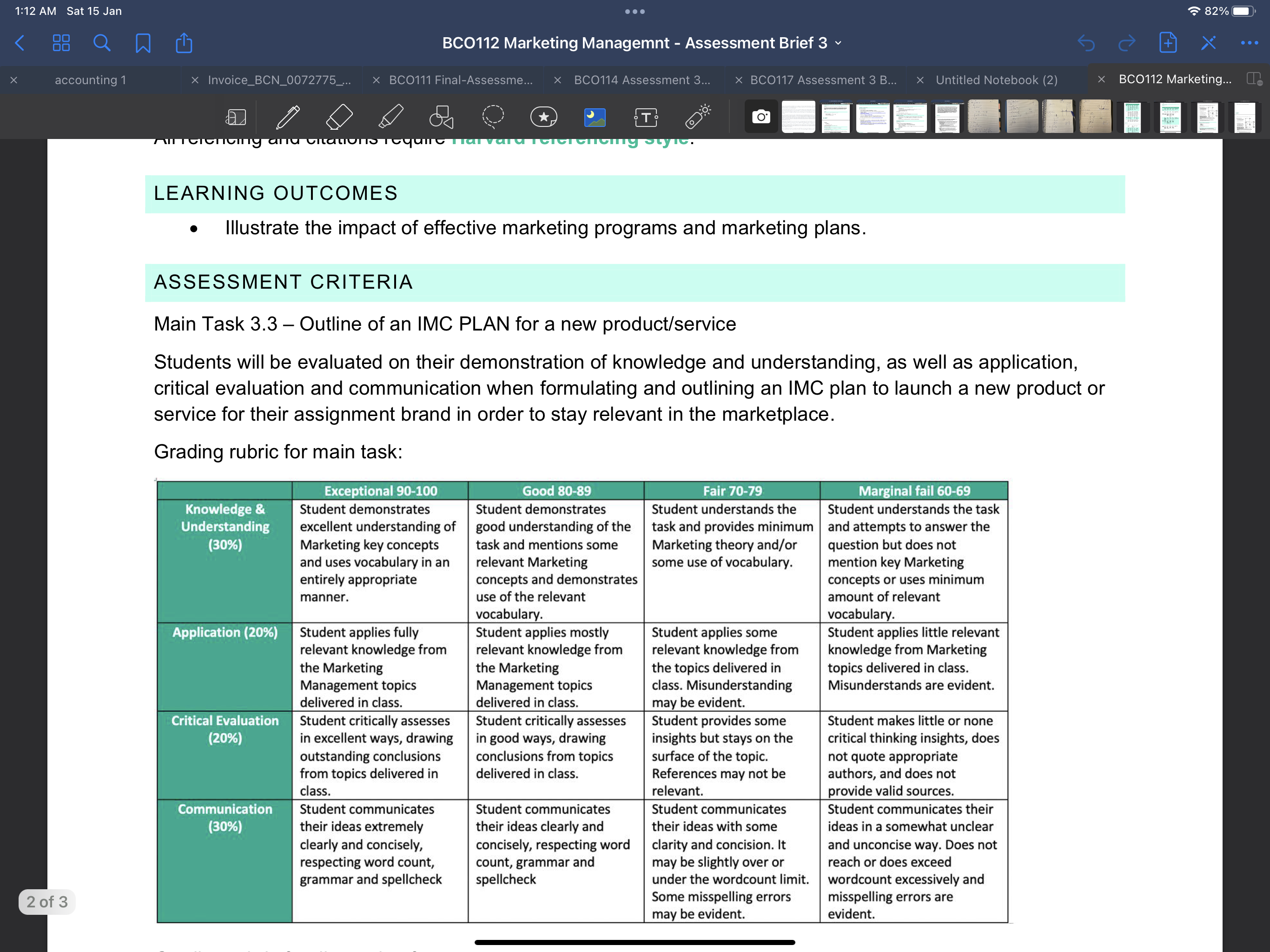Tap the Exceptional 90-100 column header

(x=381, y=491)
